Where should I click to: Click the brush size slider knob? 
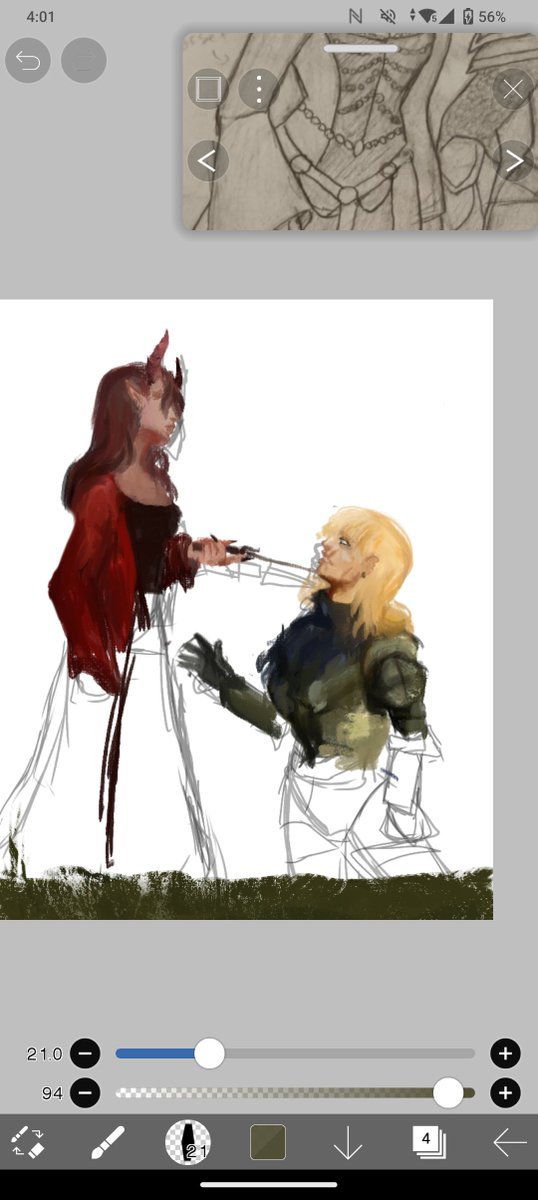(209, 1053)
